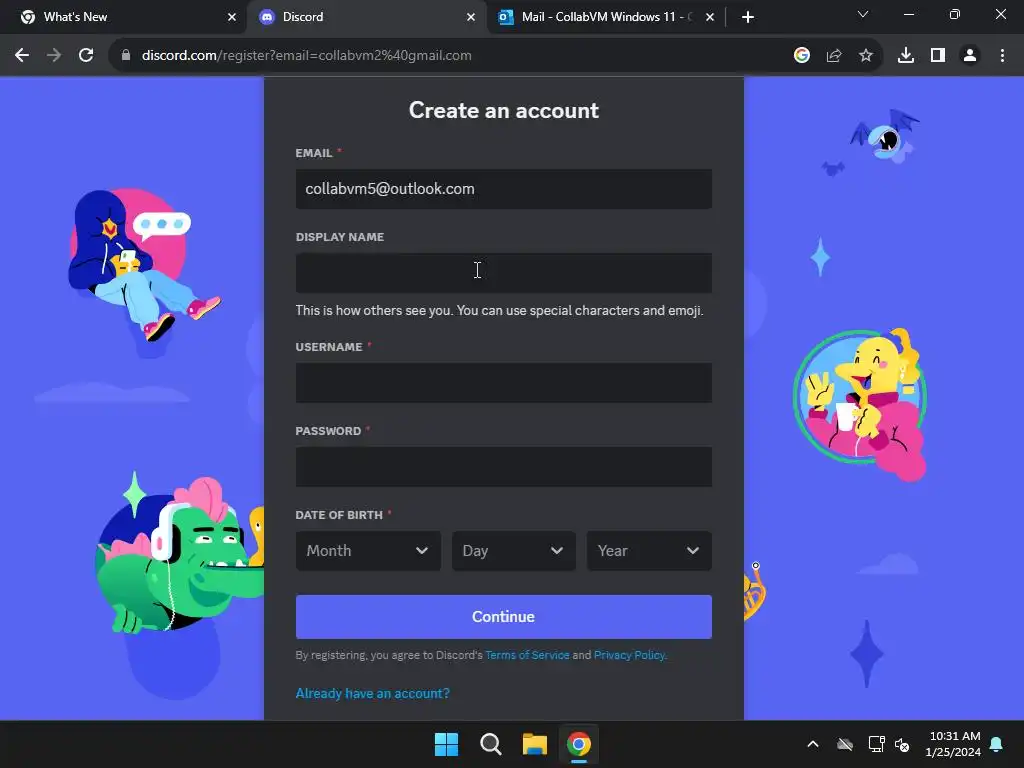Open the Day dropdown
Image resolution: width=1024 pixels, height=768 pixels.
[x=513, y=551]
